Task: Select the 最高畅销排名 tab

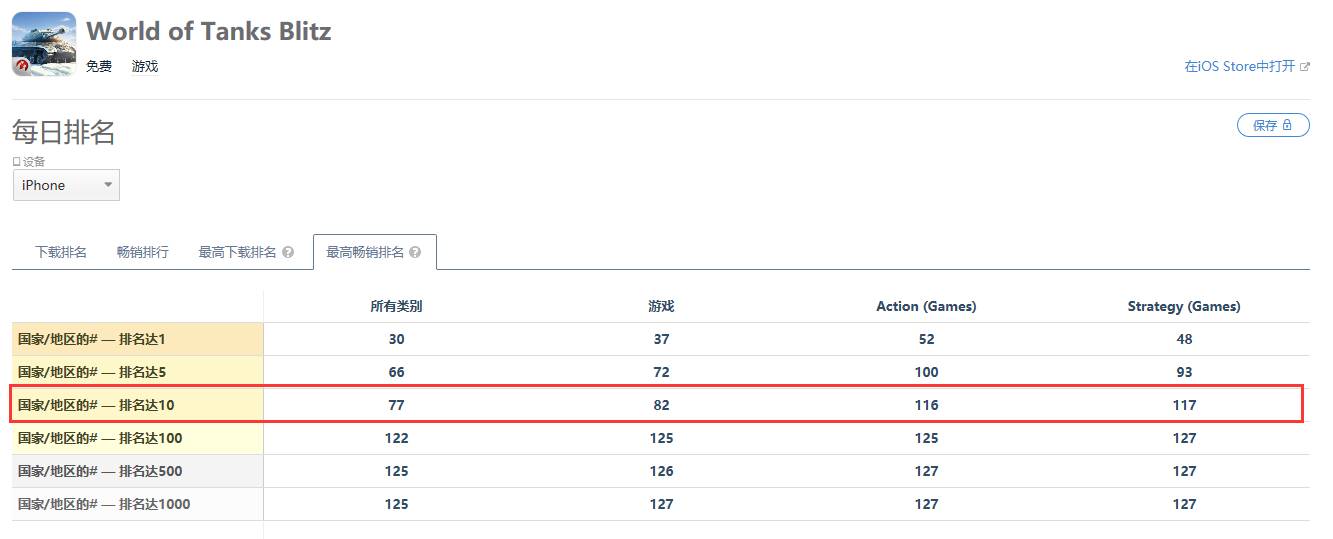Action: coord(365,253)
